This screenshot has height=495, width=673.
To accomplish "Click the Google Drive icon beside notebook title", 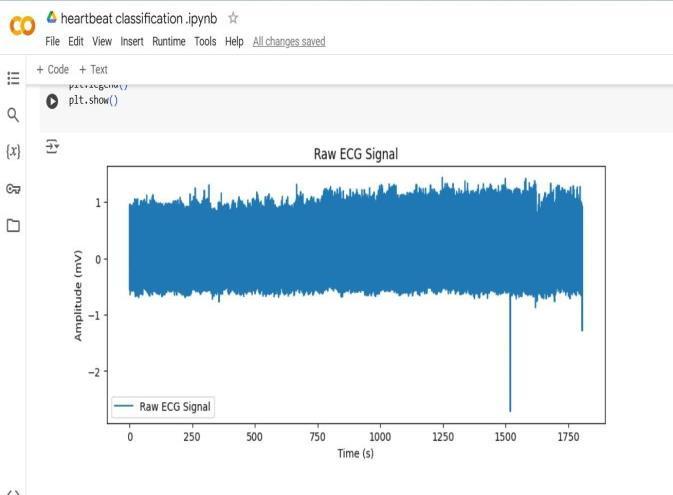I will click(x=52, y=18).
